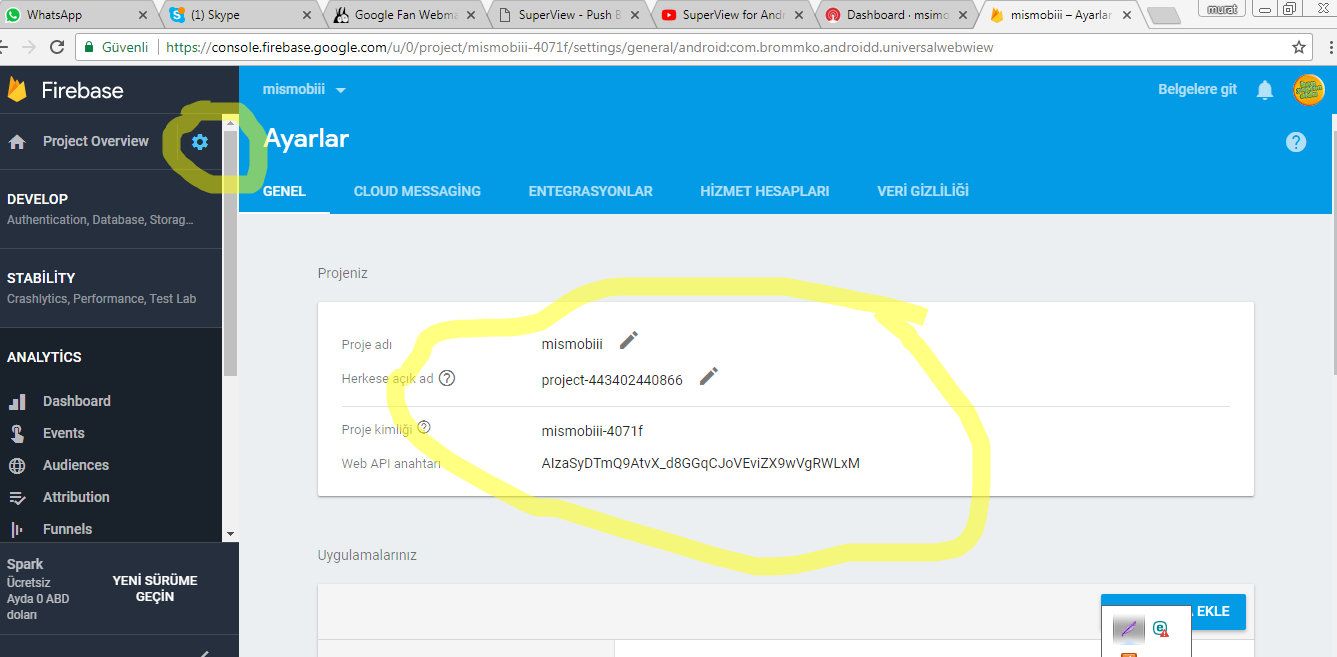The height and width of the screenshot is (657, 1337).
Task: Open Project Overview in sidebar
Action: tap(96, 142)
